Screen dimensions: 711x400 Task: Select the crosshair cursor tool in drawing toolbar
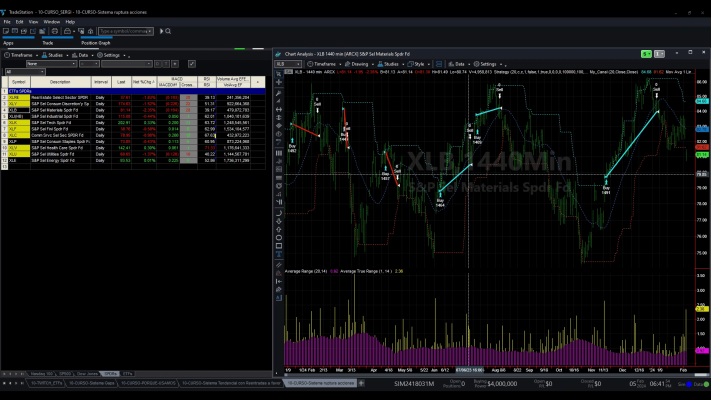coord(278,83)
